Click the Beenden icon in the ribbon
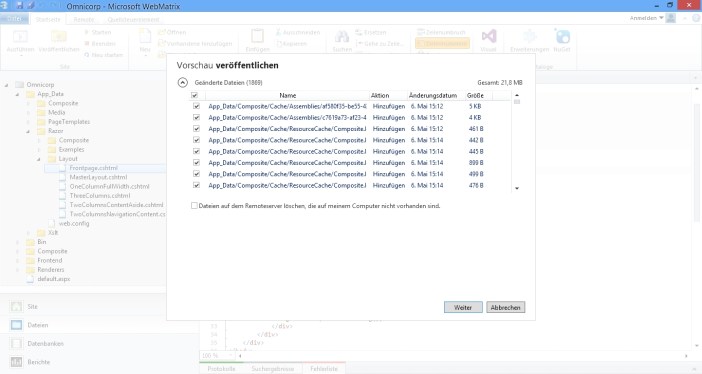Image resolution: width=702 pixels, height=374 pixels. [x=87, y=43]
